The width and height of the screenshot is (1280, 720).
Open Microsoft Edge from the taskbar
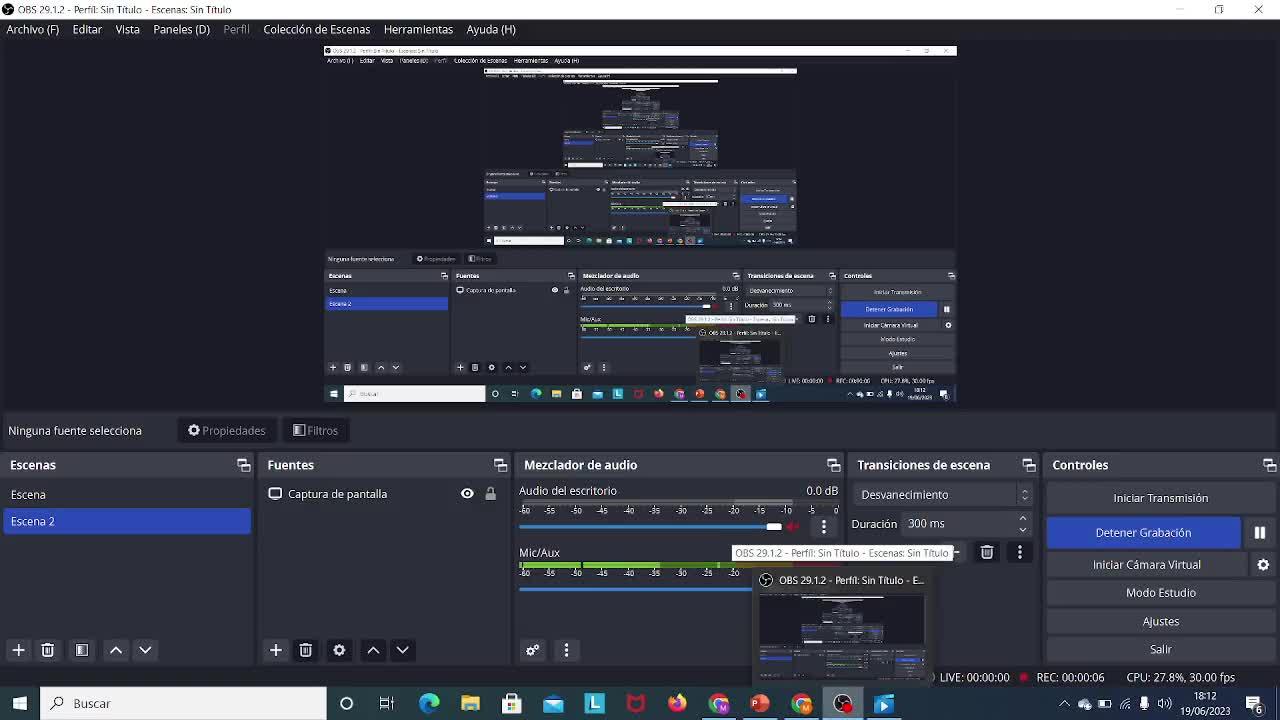click(x=429, y=703)
